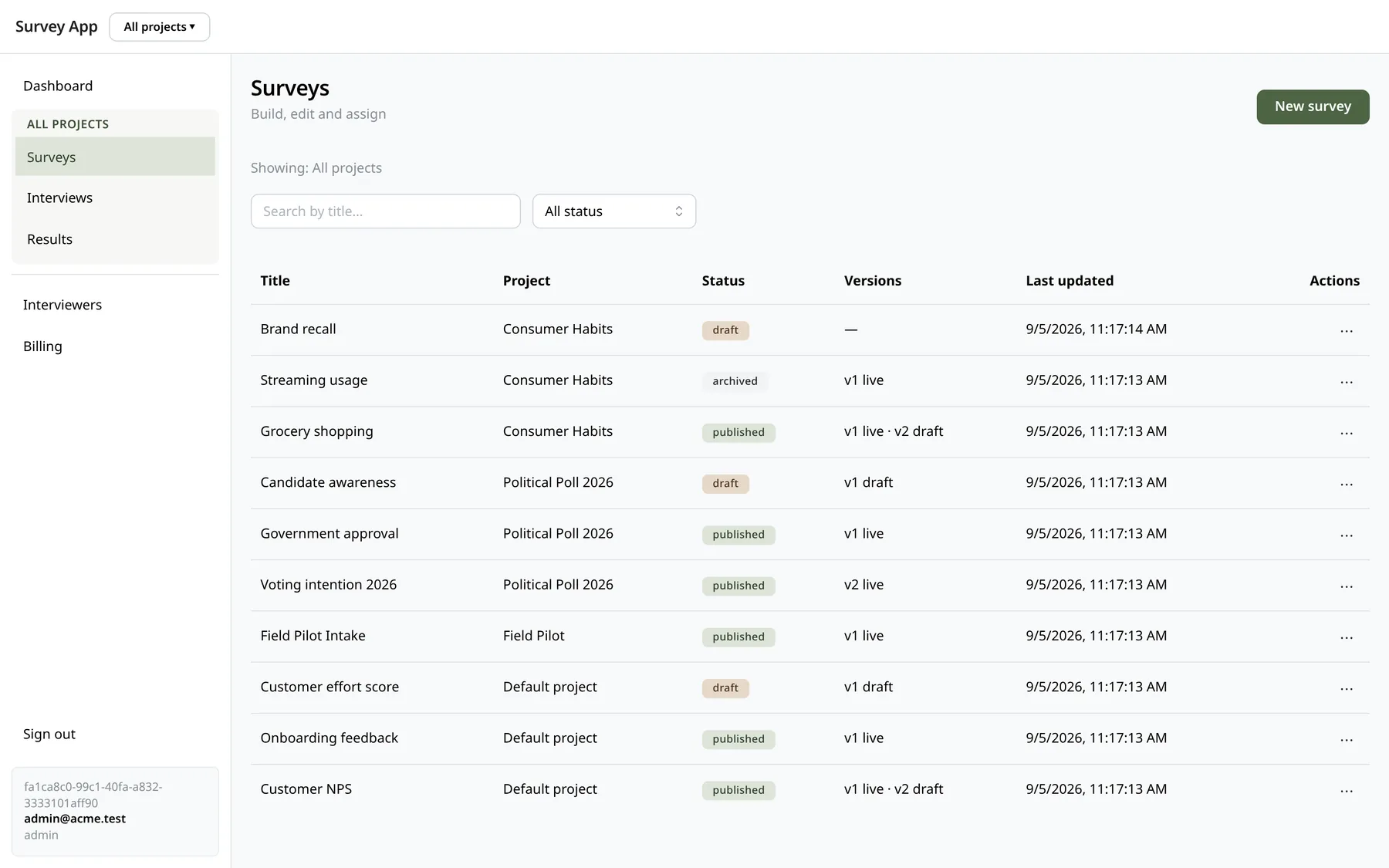This screenshot has height=868, width=1389.
Task: Click the Customer NPS survey title
Action: [306, 789]
